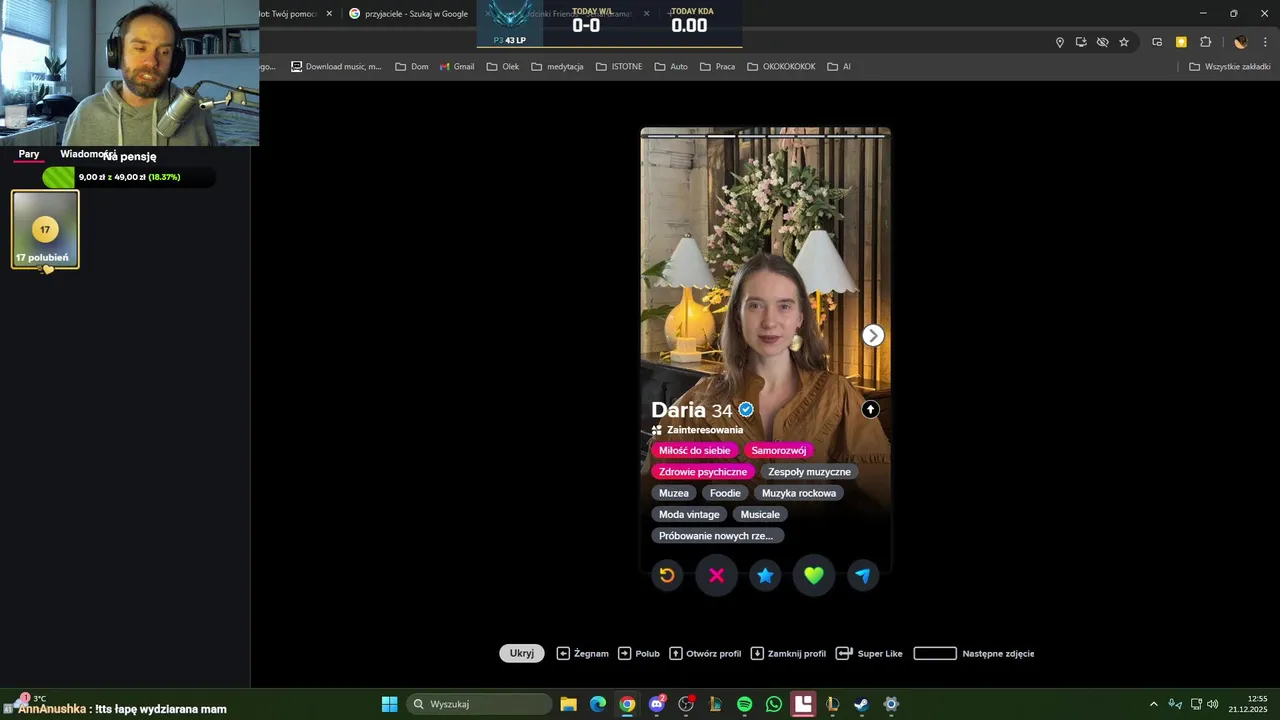Click the 'Miłość do siebie' interest tag

tap(694, 450)
